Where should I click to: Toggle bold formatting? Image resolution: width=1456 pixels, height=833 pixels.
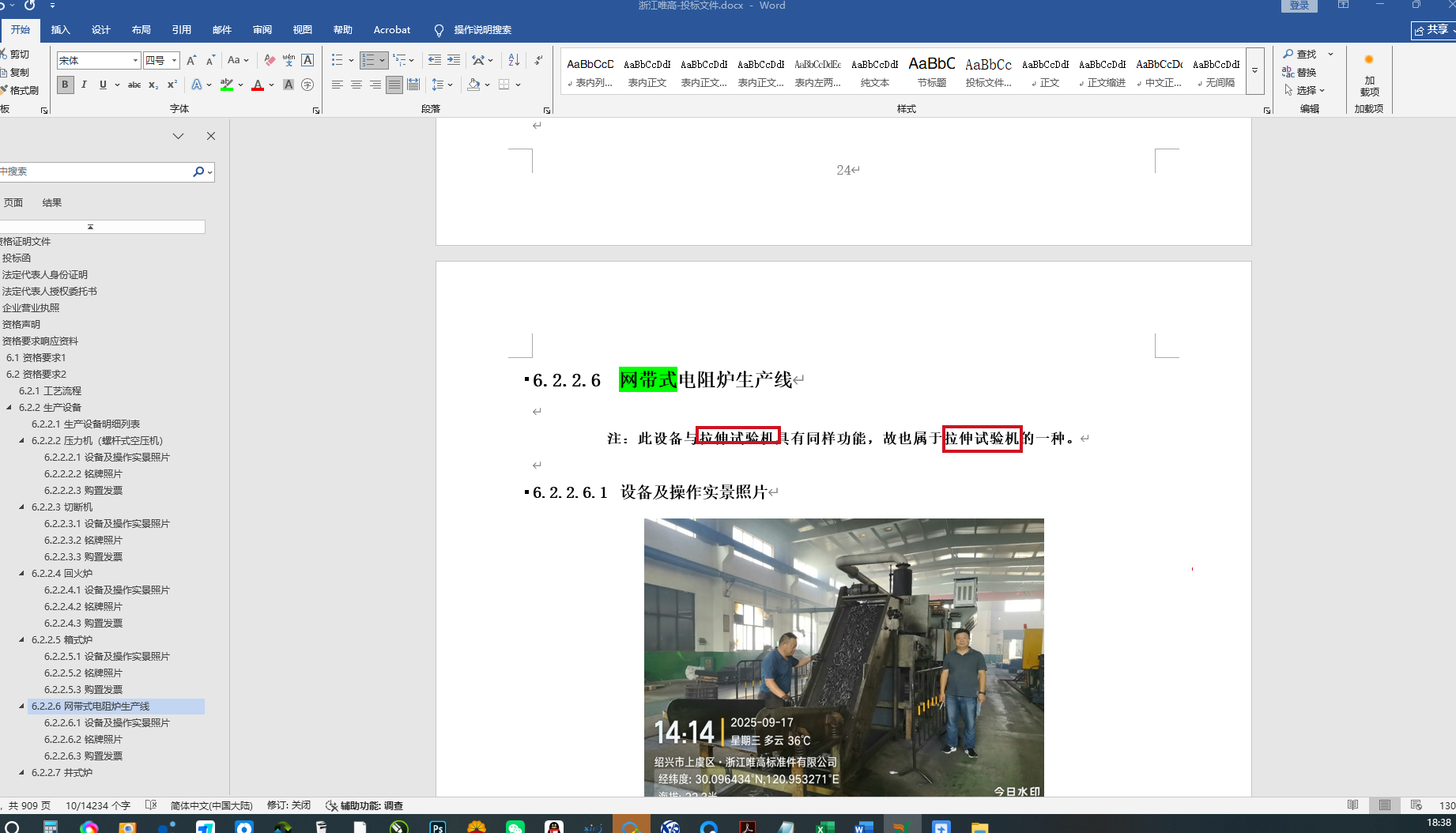click(x=66, y=85)
